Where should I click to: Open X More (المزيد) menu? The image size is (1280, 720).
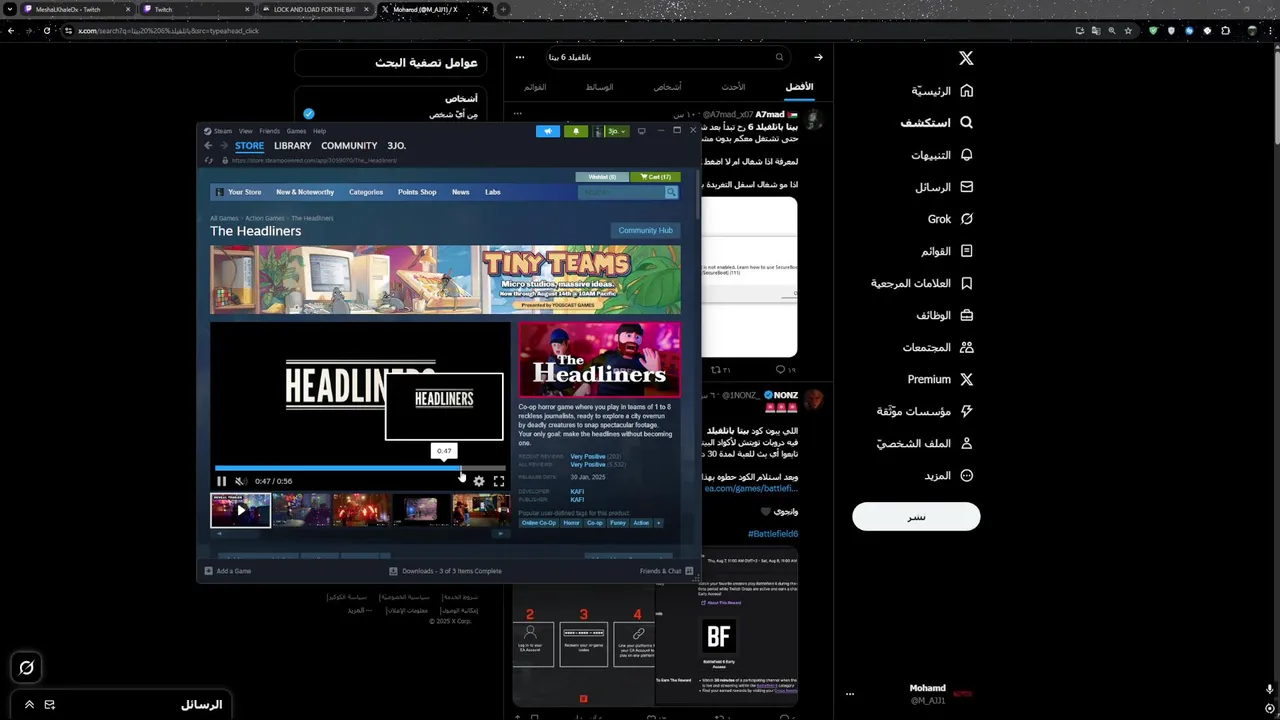coord(949,475)
